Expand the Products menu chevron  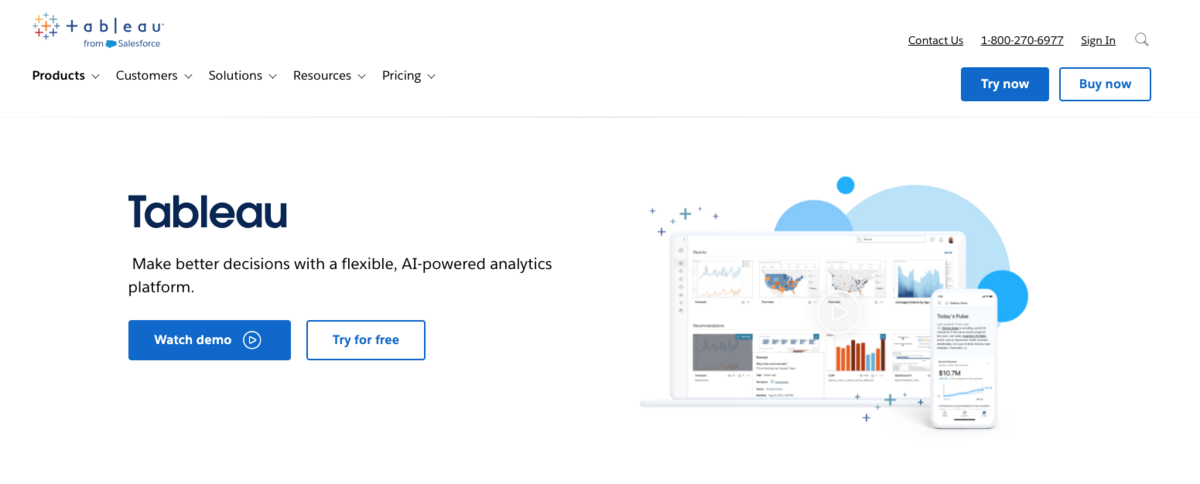95,76
